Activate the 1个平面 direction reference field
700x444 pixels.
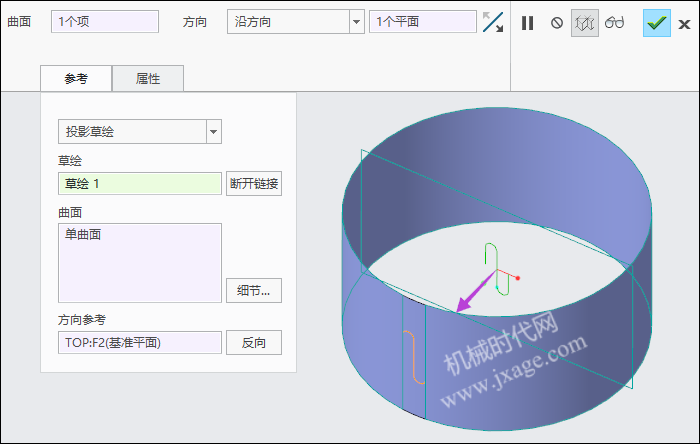point(423,21)
